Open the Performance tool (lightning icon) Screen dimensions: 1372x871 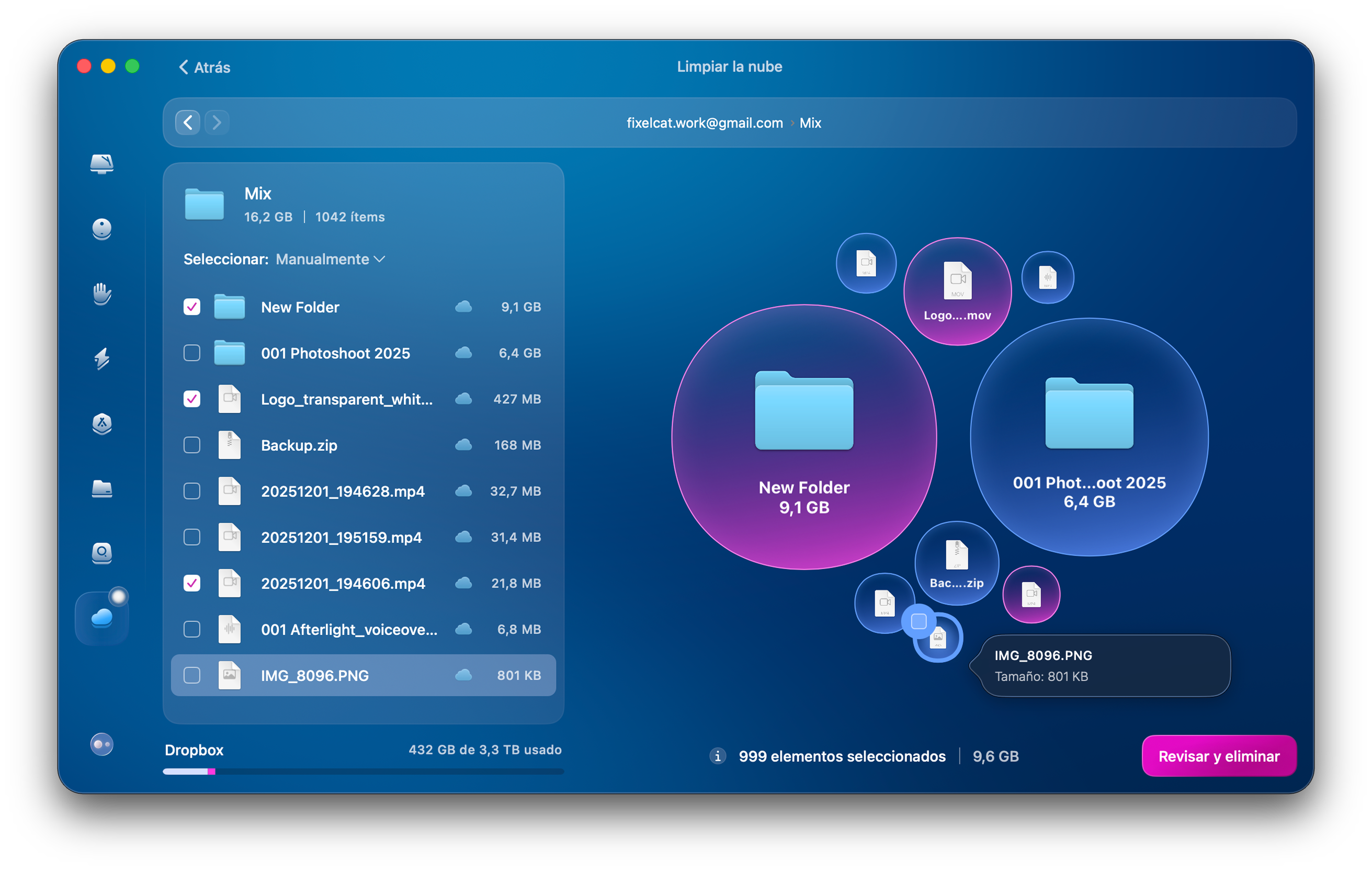(101, 359)
